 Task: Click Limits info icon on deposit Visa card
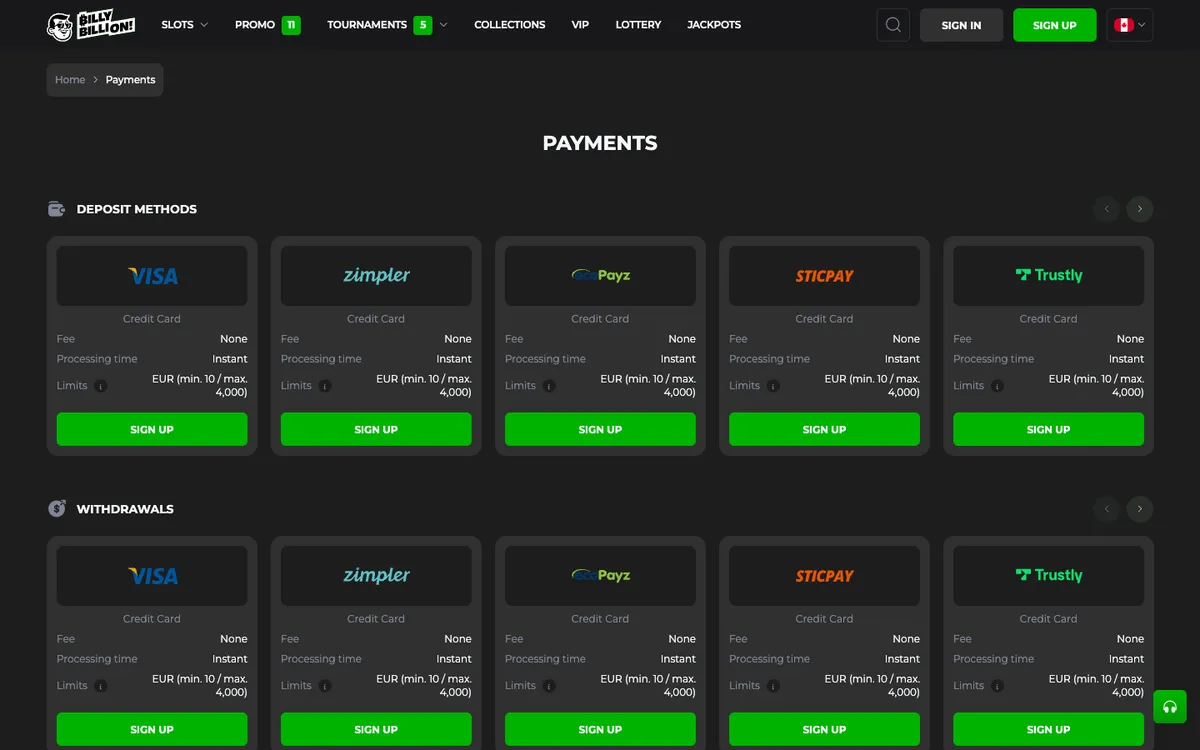(101, 386)
